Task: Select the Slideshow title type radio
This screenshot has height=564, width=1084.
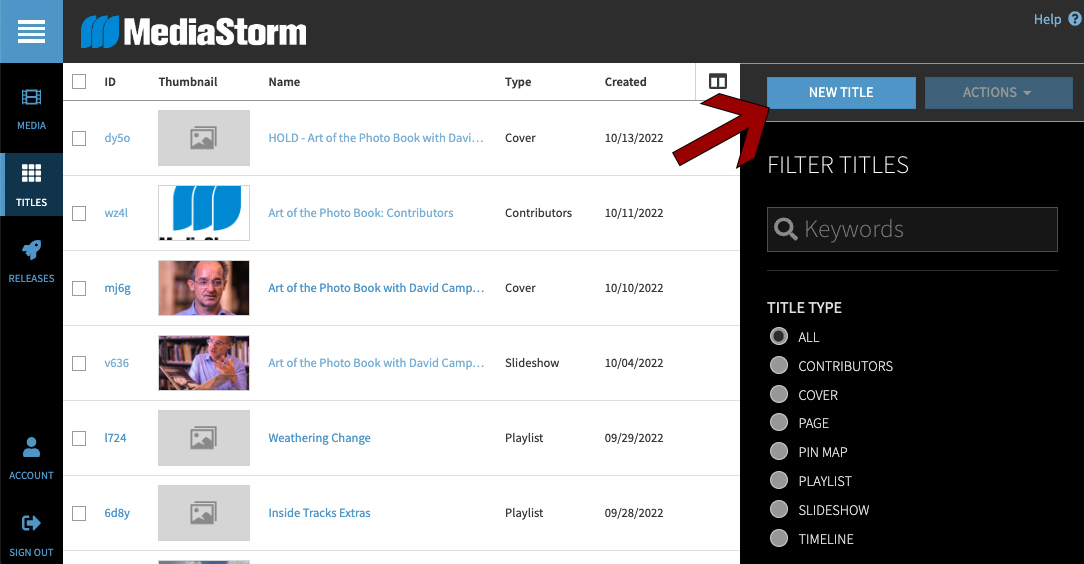Action: pos(779,510)
